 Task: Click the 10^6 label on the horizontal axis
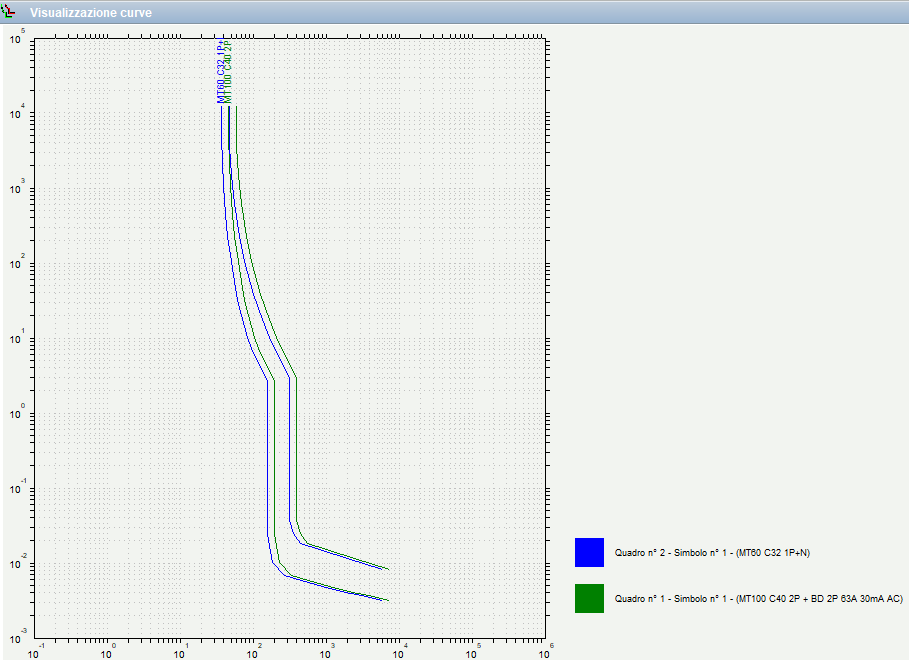pyautogui.click(x=545, y=652)
